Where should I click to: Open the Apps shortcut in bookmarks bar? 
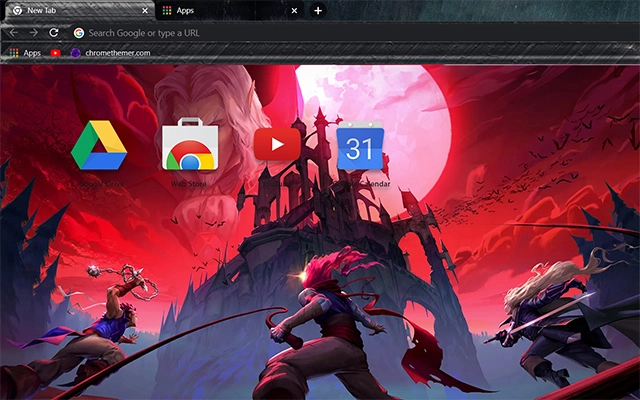25,53
